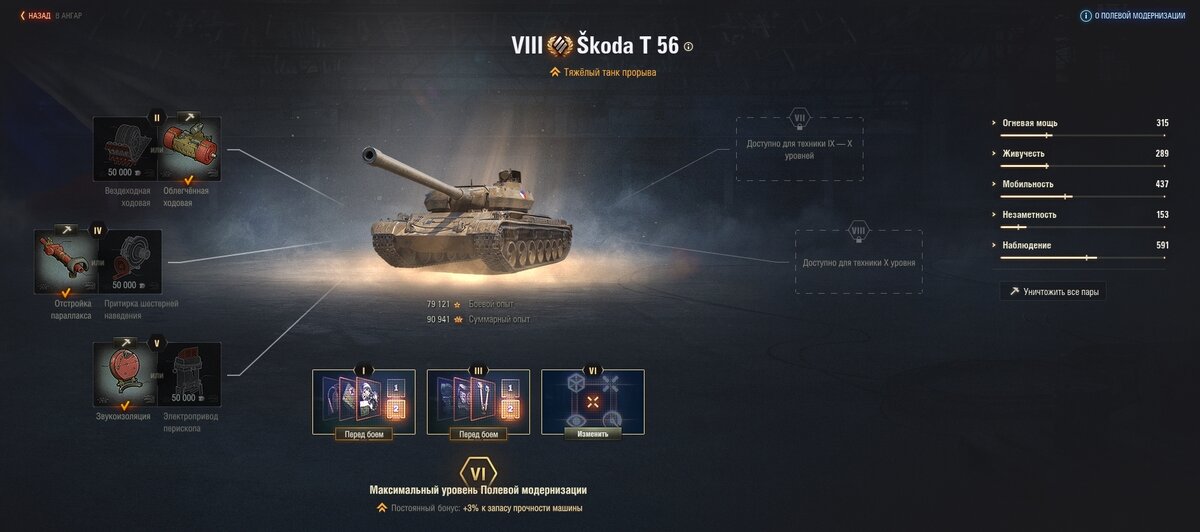
Task: Click the Живучесть stat progress bar
Action: 1084,165
